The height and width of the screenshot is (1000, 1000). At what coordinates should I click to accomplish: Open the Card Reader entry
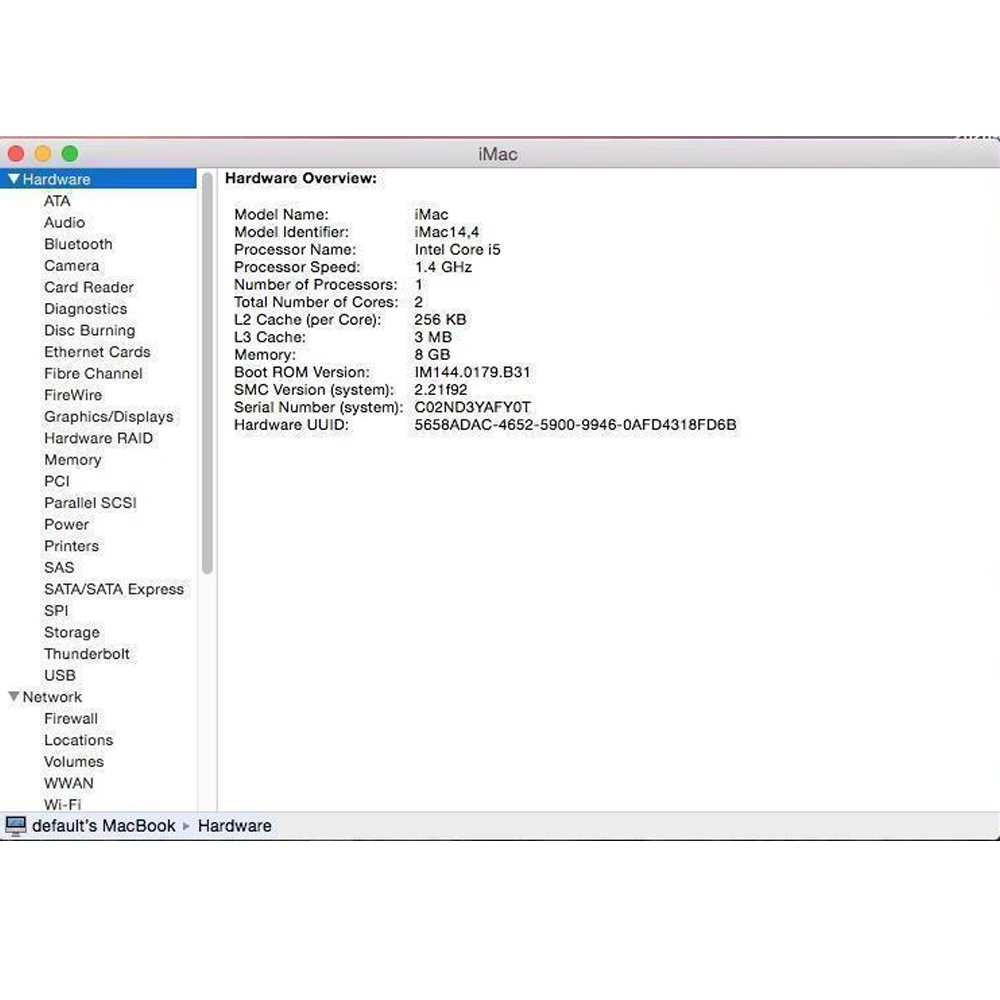point(89,288)
